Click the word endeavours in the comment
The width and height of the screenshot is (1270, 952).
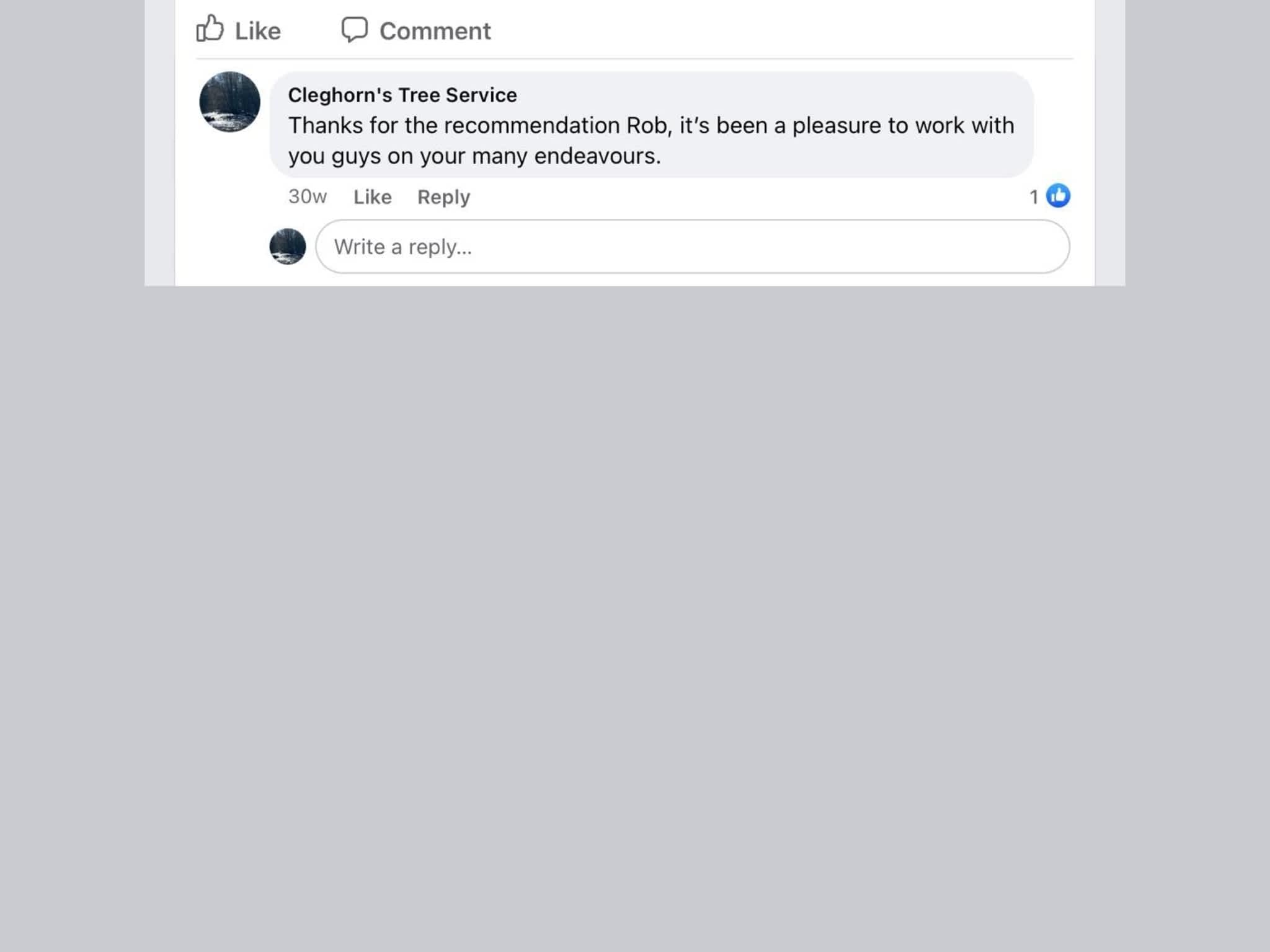pos(597,156)
